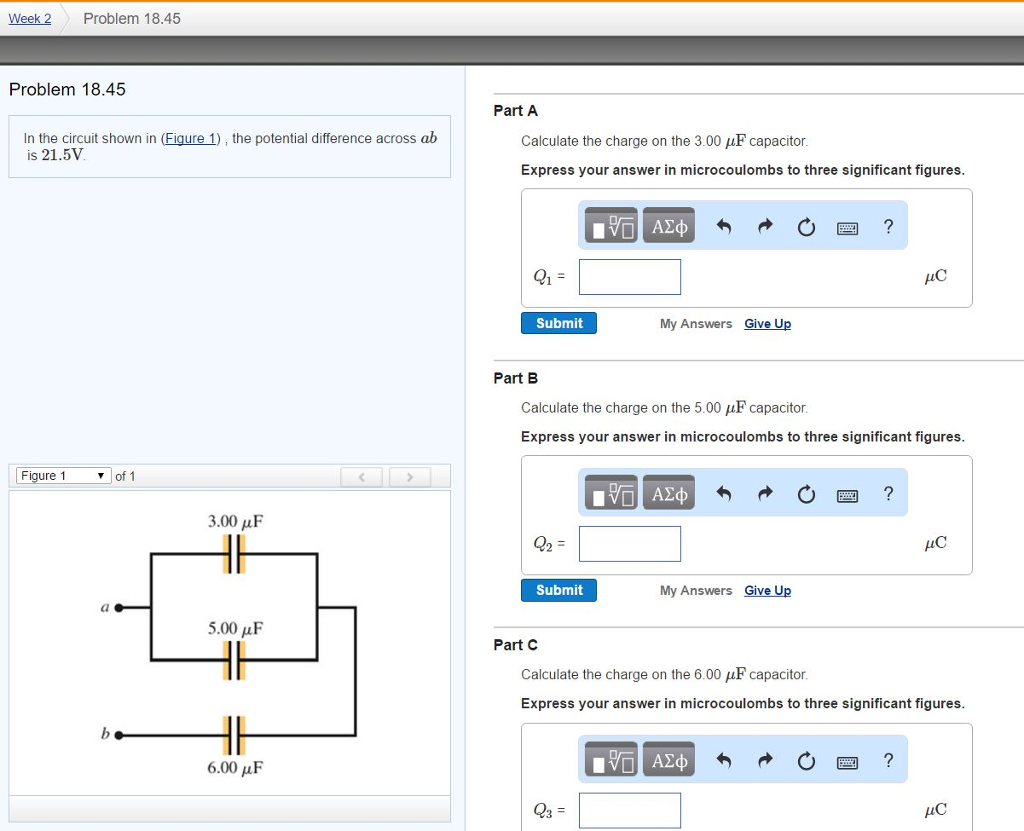Insert Greek symbols using ΑΣφ in Part A

tap(668, 225)
